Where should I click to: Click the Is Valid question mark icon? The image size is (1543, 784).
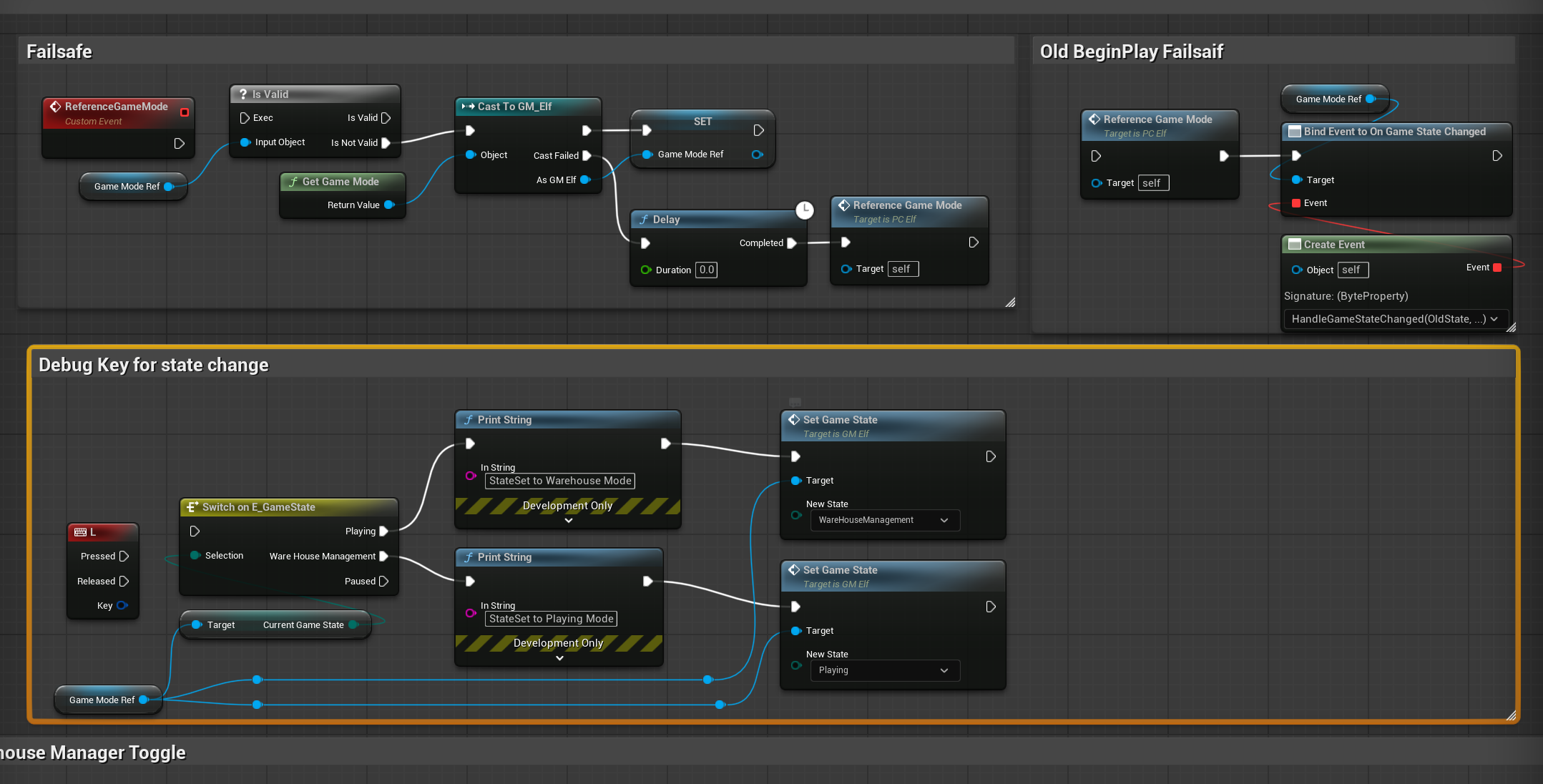click(x=243, y=94)
